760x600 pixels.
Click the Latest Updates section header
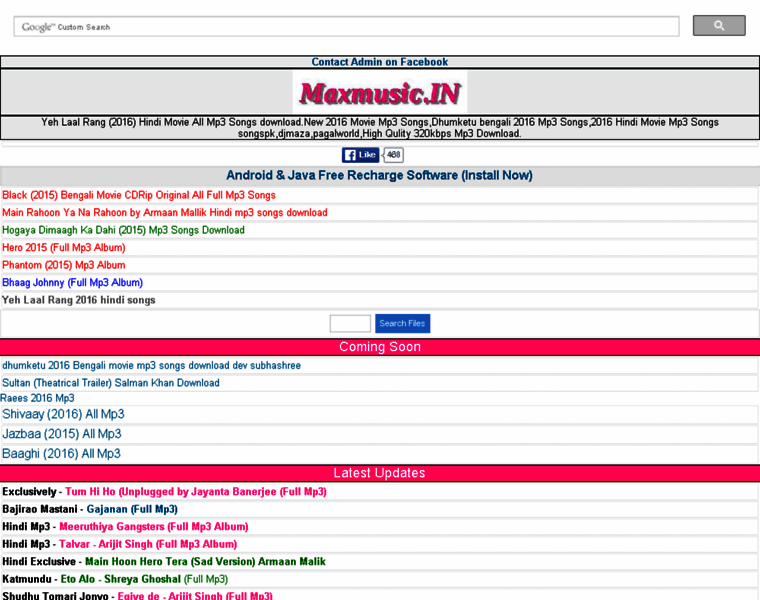380,473
